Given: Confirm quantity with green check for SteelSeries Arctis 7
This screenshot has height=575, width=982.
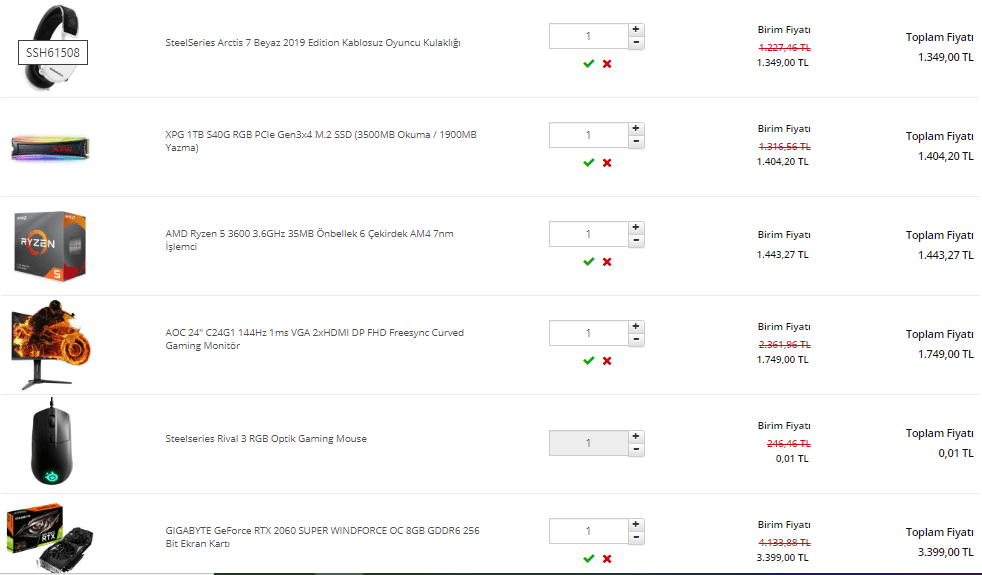Looking at the screenshot, I should tap(588, 64).
